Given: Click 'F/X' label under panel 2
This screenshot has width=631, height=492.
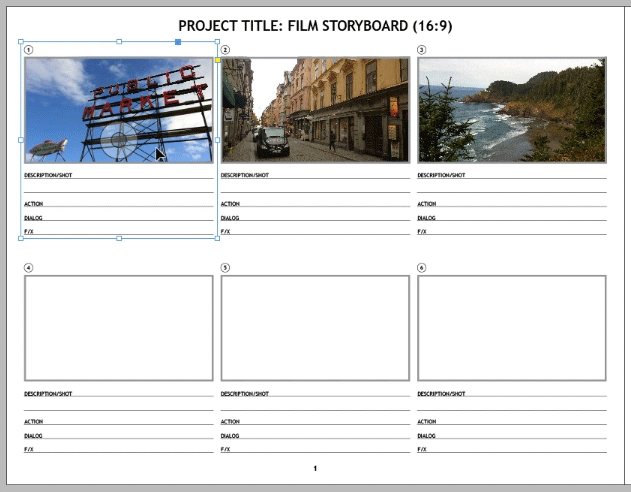Looking at the screenshot, I should click(x=225, y=232).
